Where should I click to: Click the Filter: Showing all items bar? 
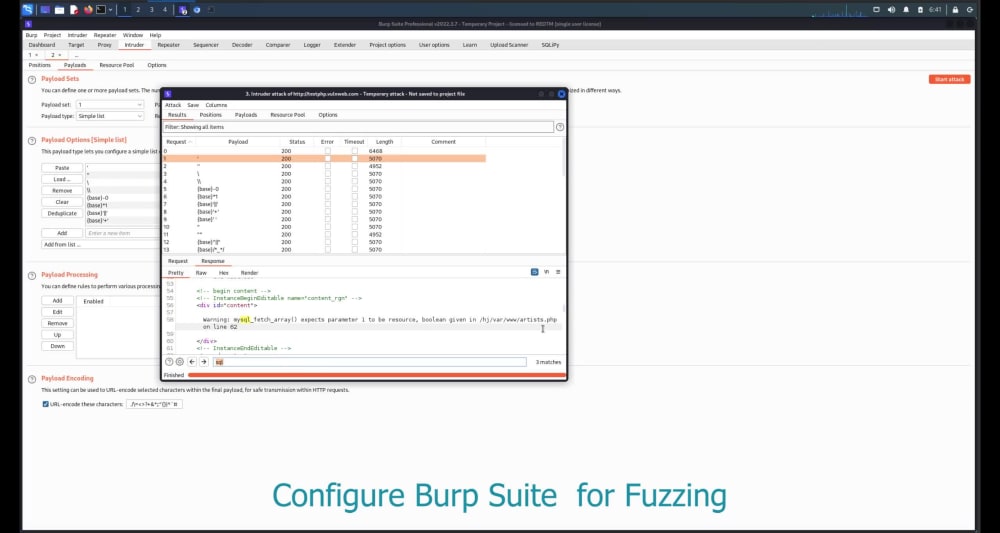pyautogui.click(x=358, y=127)
